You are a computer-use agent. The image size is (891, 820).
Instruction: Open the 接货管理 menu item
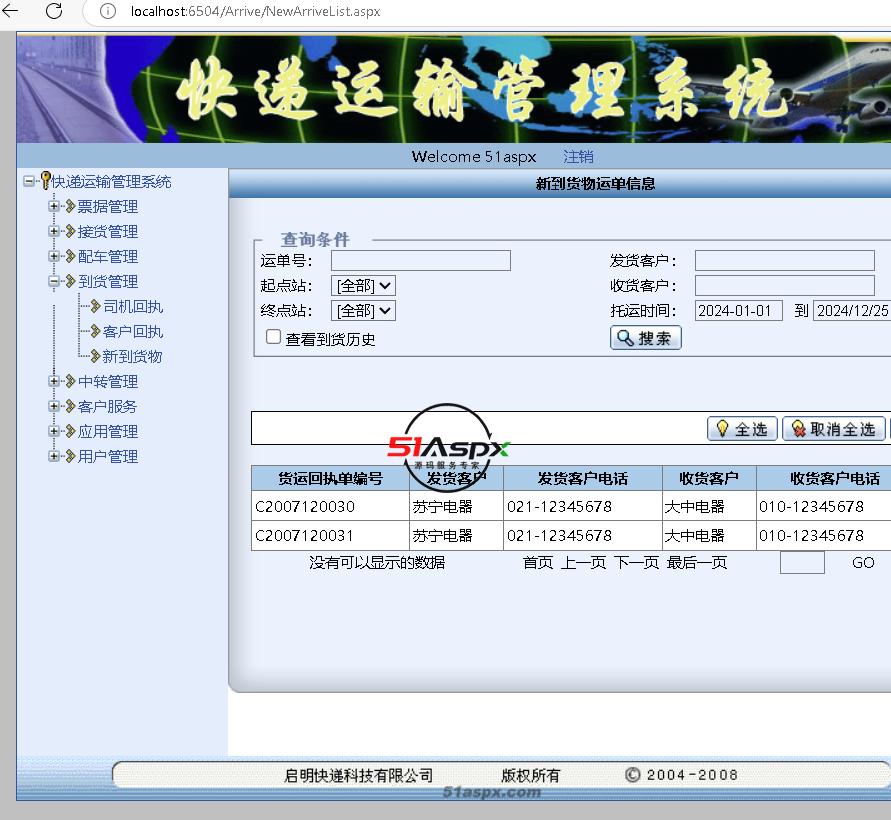click(x=107, y=232)
